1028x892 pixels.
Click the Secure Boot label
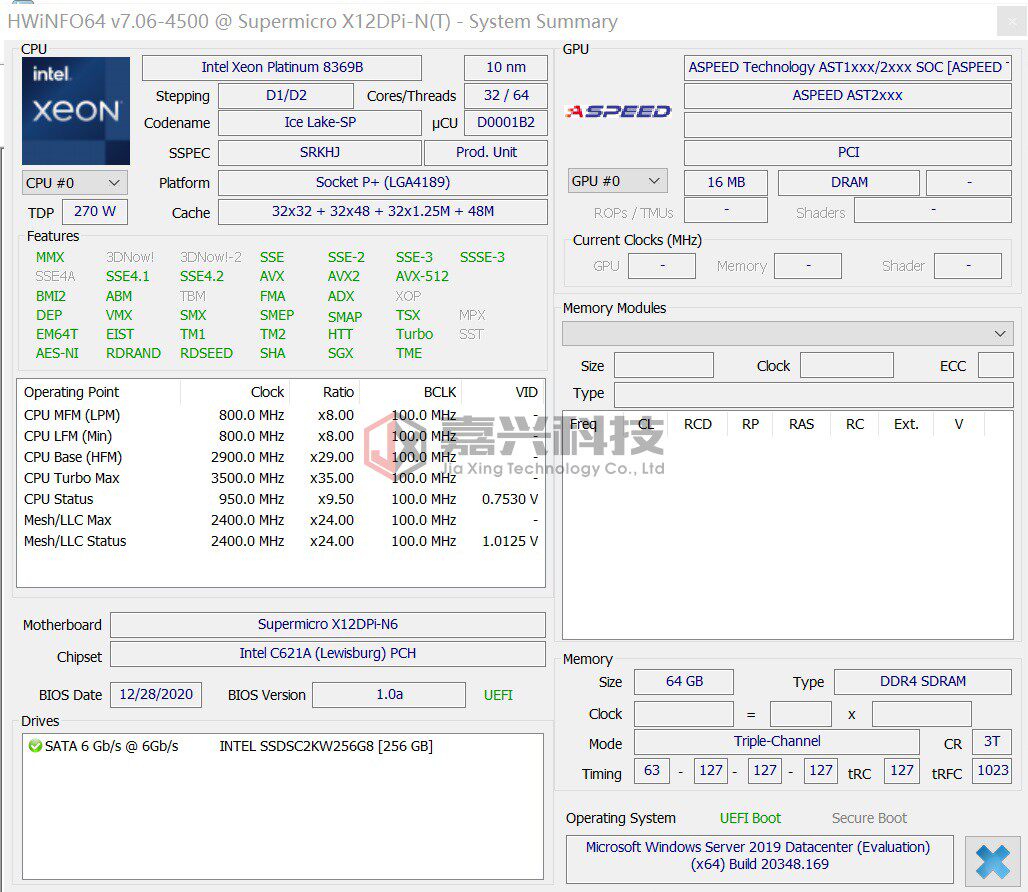point(869,819)
